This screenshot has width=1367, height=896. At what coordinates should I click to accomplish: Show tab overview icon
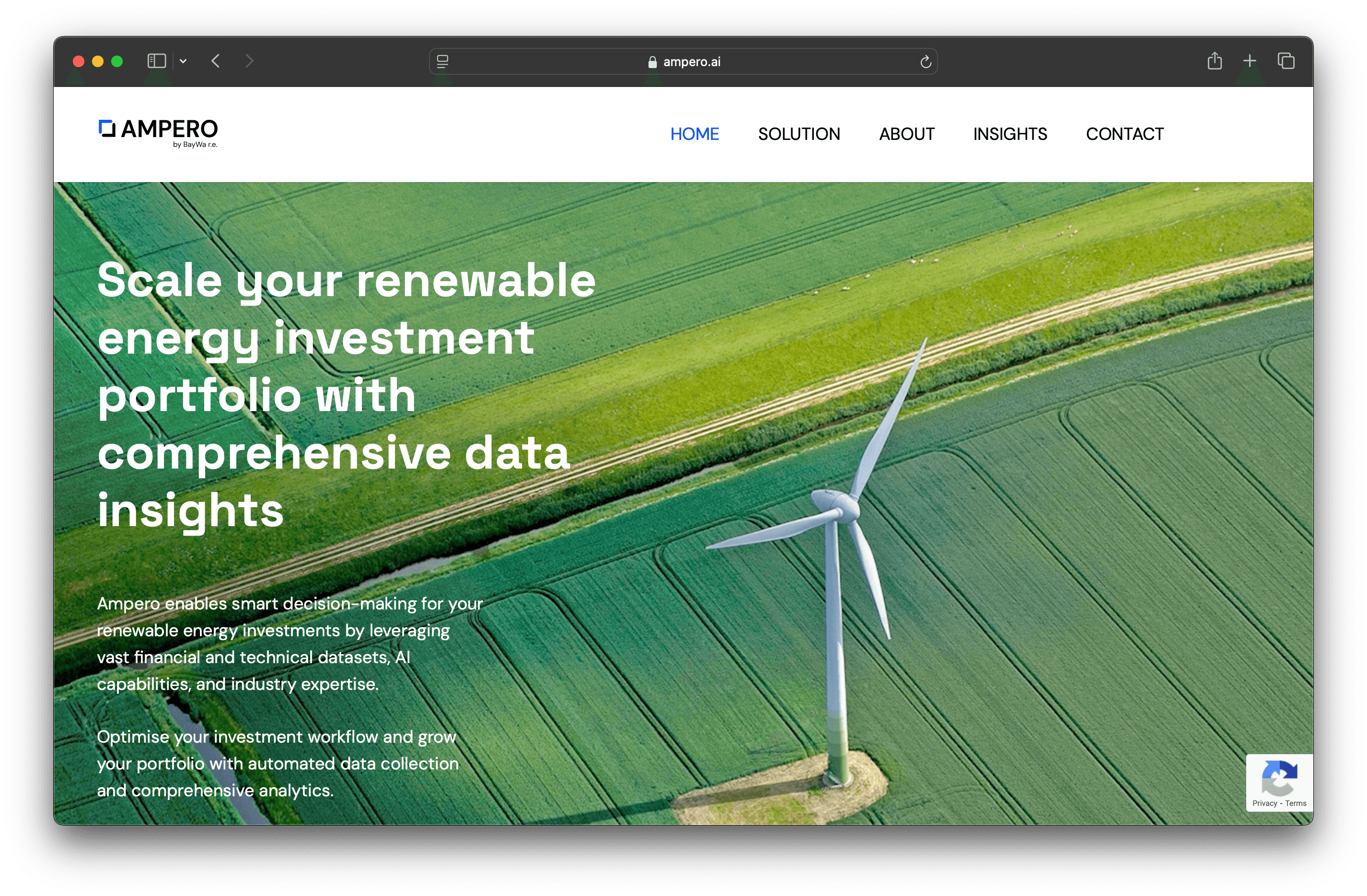point(1286,61)
